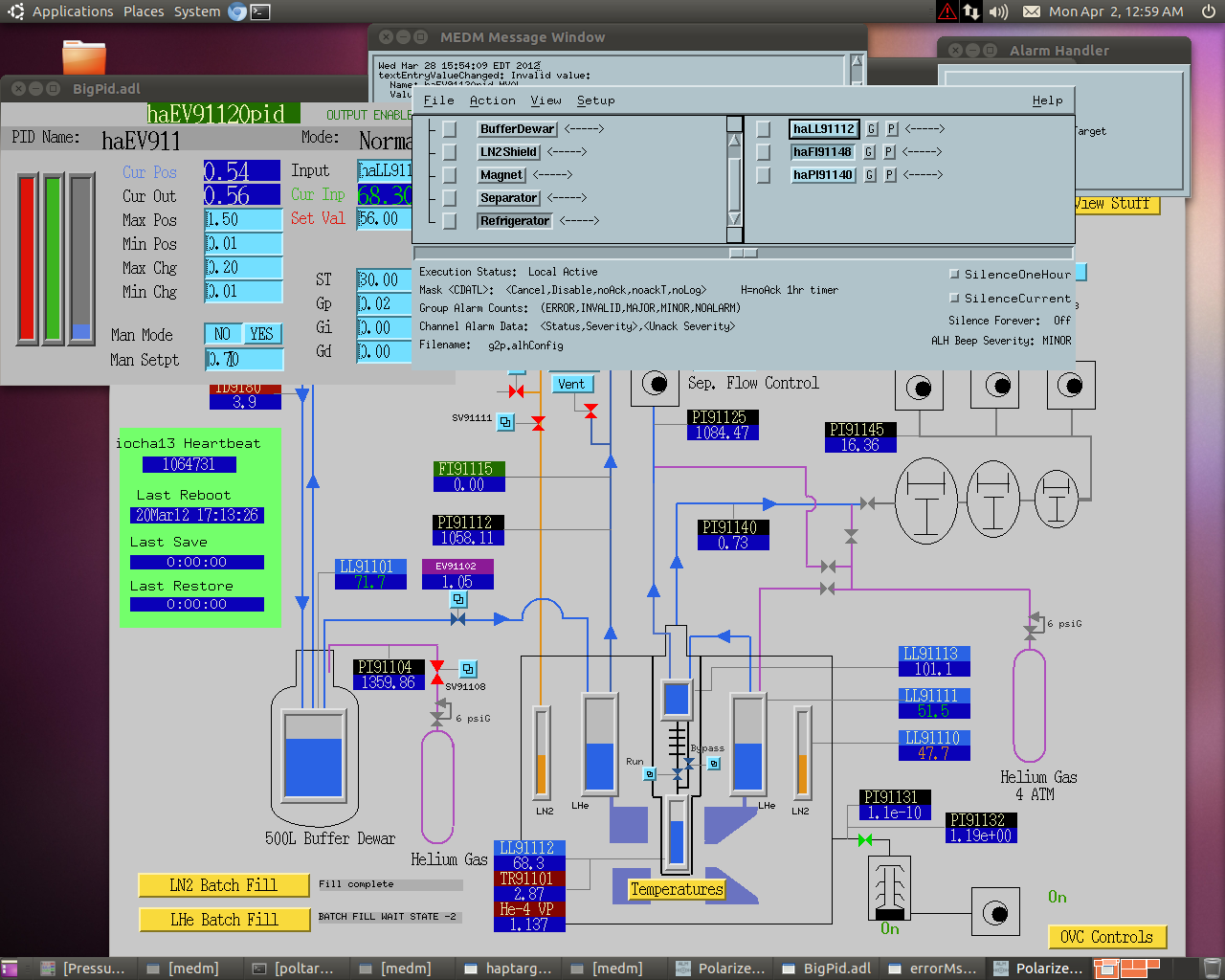The image size is (1225, 980).
Task: Click LN2 Batch Fill button
Action: [224, 885]
